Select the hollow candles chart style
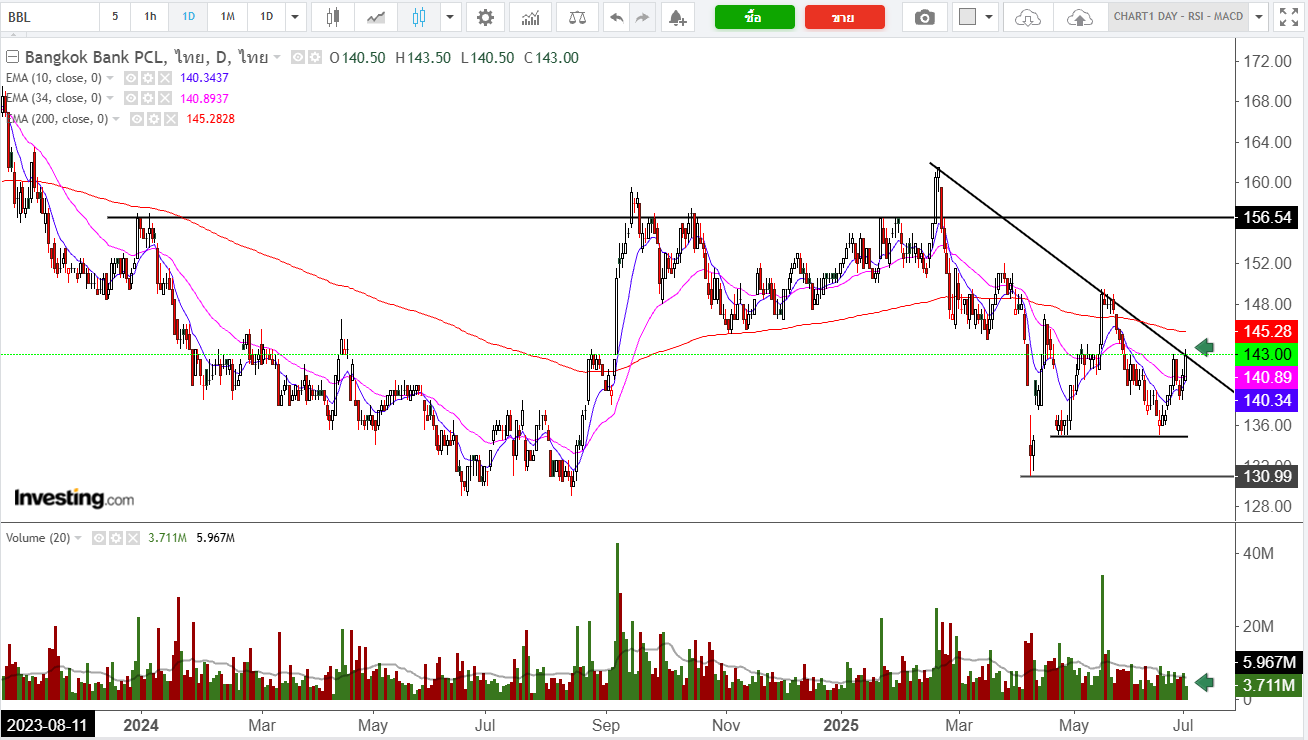The height and width of the screenshot is (740, 1308). pyautogui.click(x=419, y=17)
